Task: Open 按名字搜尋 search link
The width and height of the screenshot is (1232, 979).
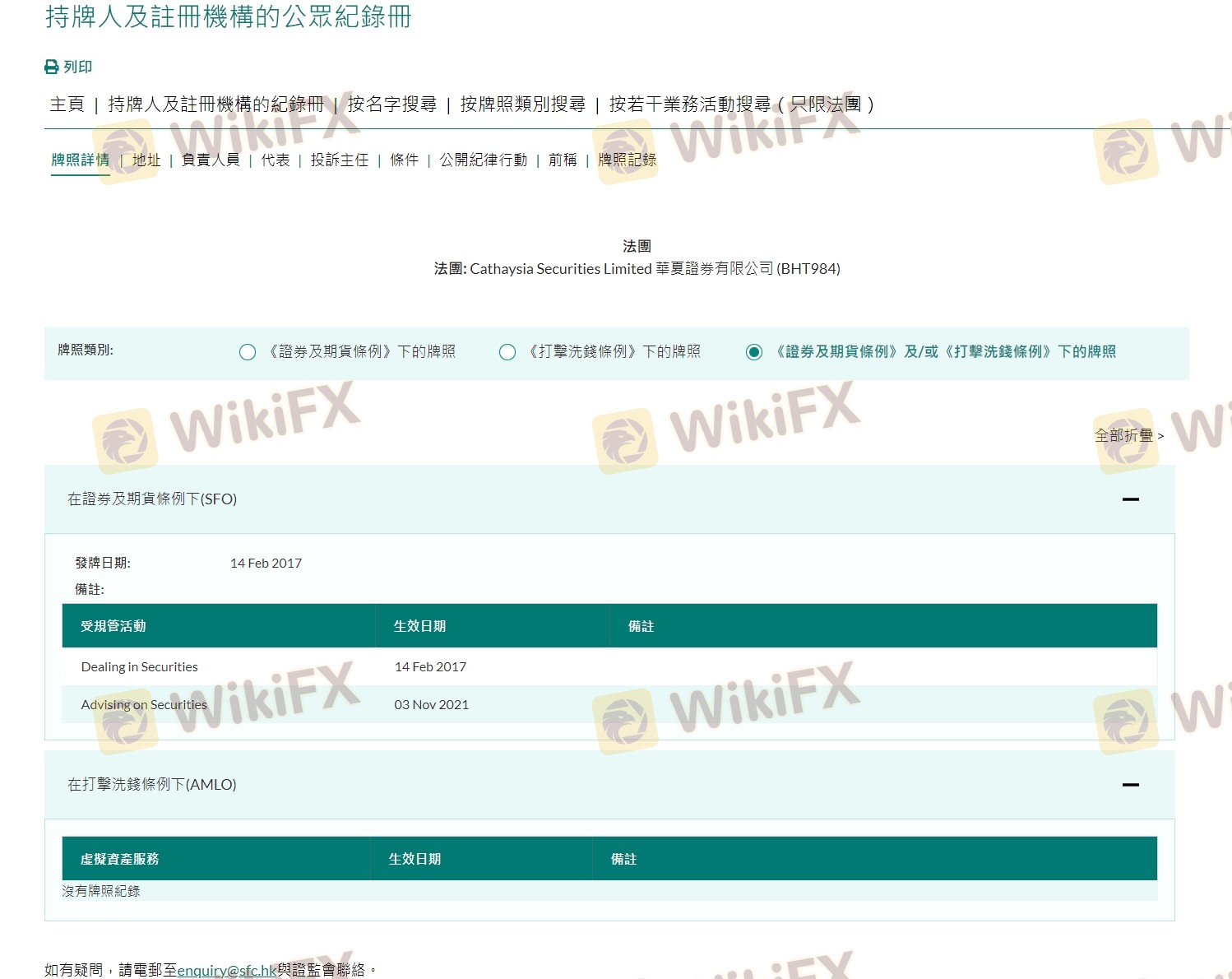Action: (391, 104)
